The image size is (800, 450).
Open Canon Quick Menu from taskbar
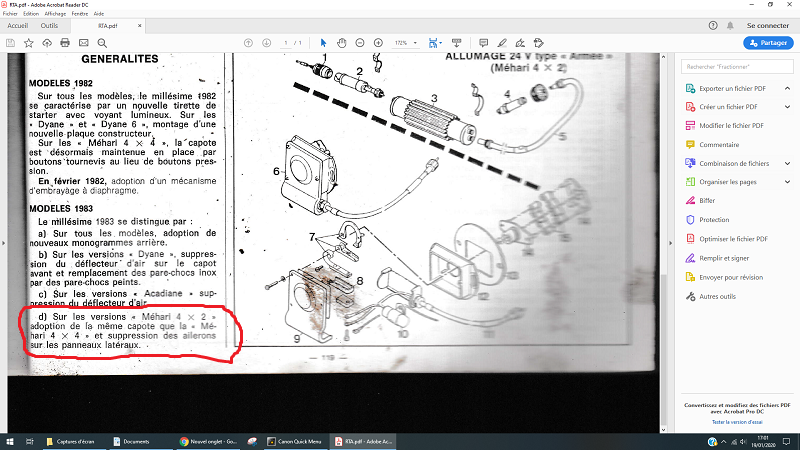[x=295, y=442]
